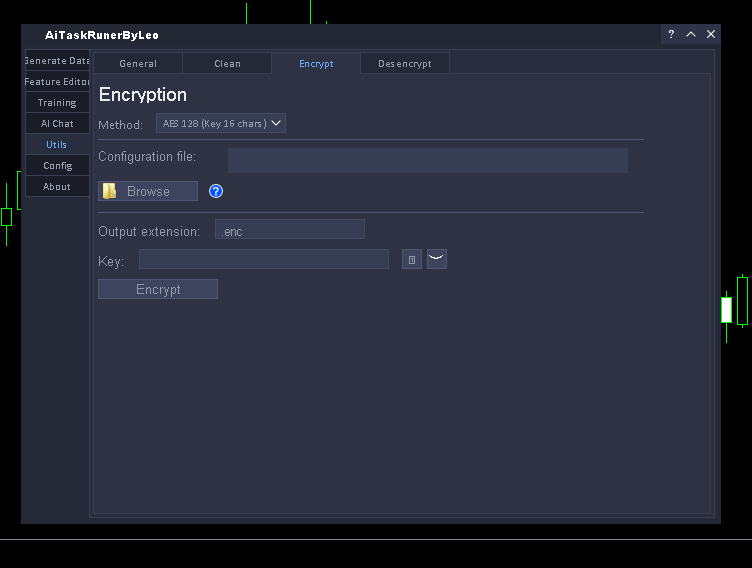Switch to the Clean tab

pyautogui.click(x=227, y=64)
